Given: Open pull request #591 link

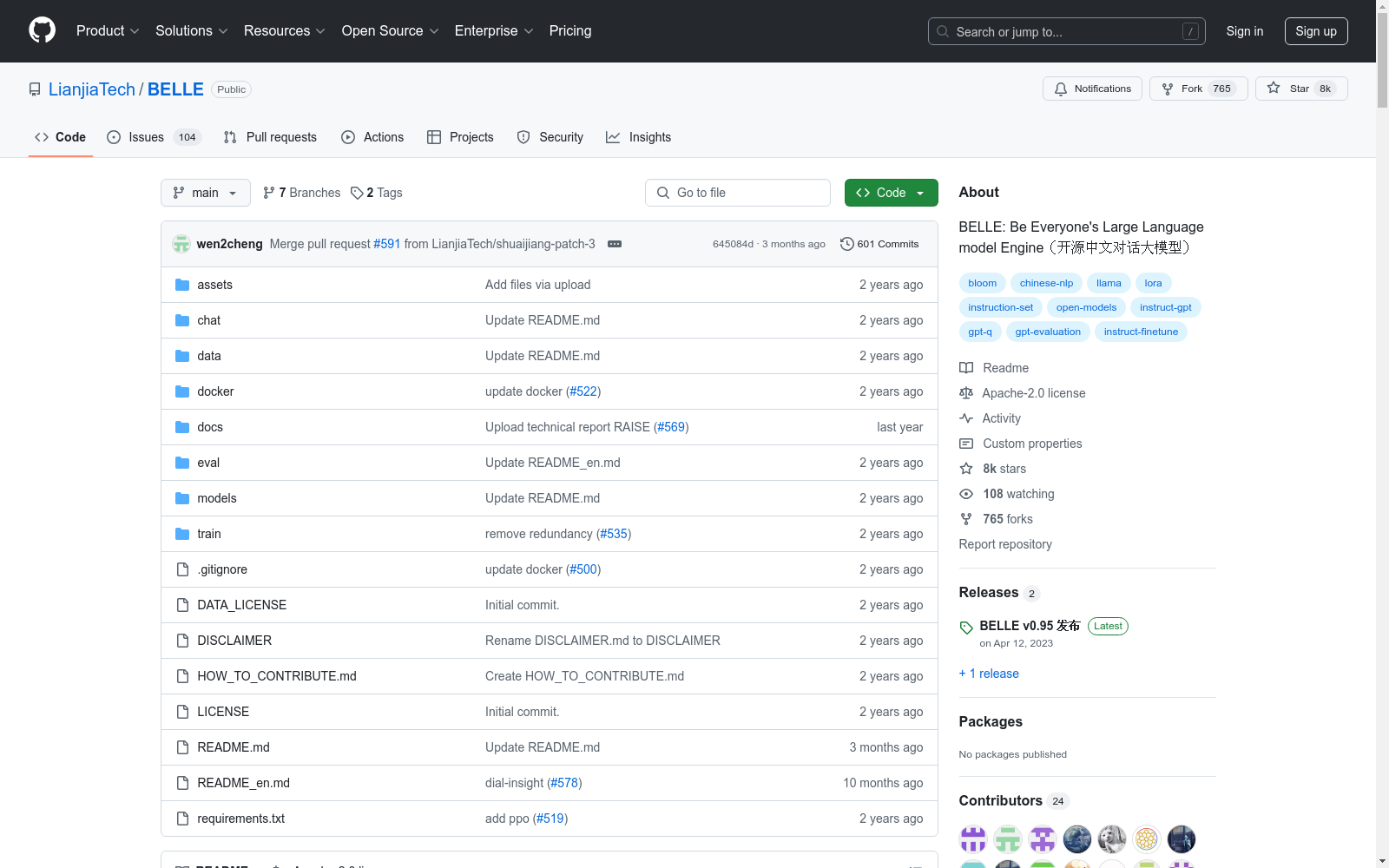Looking at the screenshot, I should pyautogui.click(x=387, y=244).
